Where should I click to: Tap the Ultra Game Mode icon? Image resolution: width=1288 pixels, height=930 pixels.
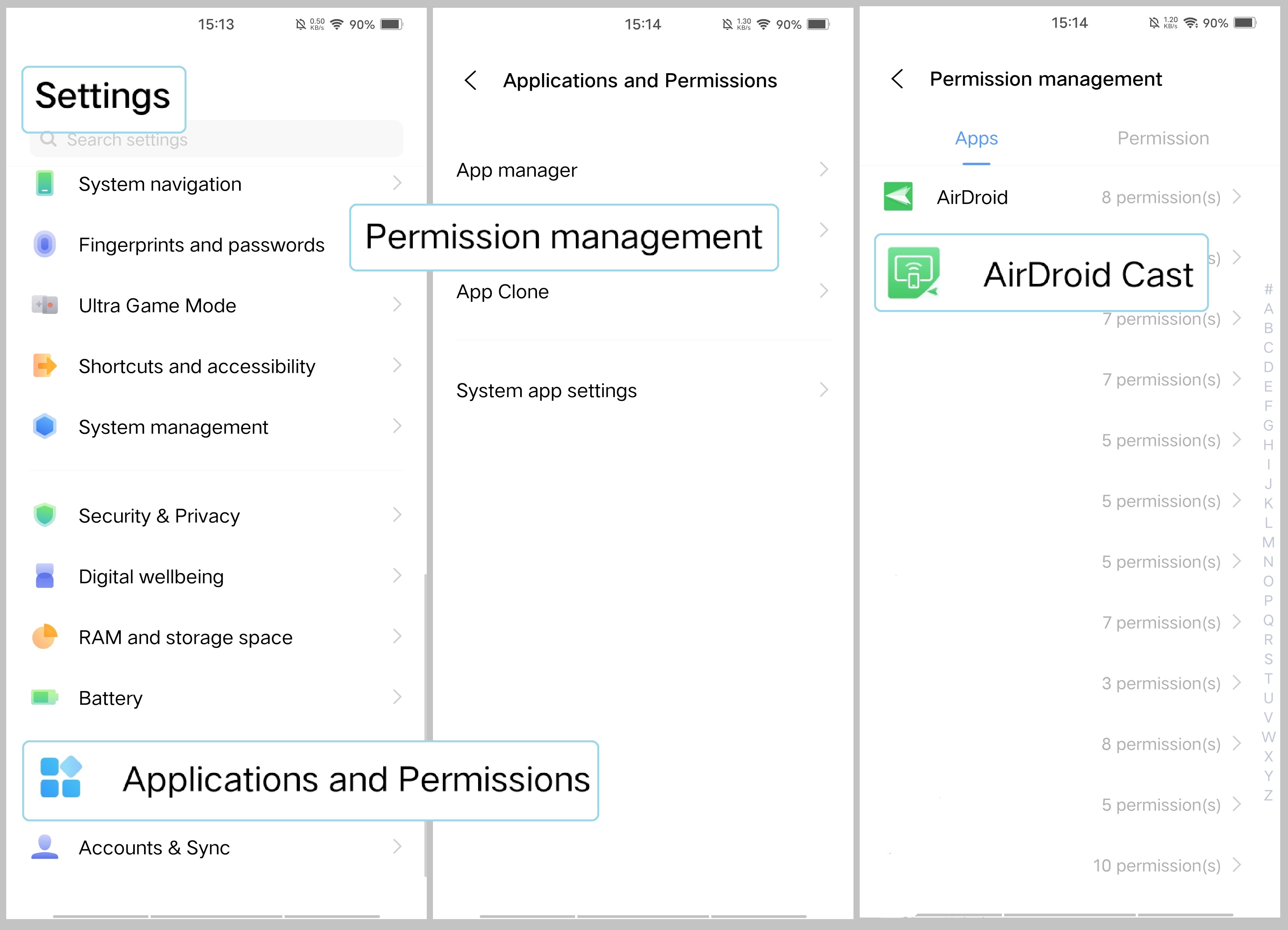(44, 305)
